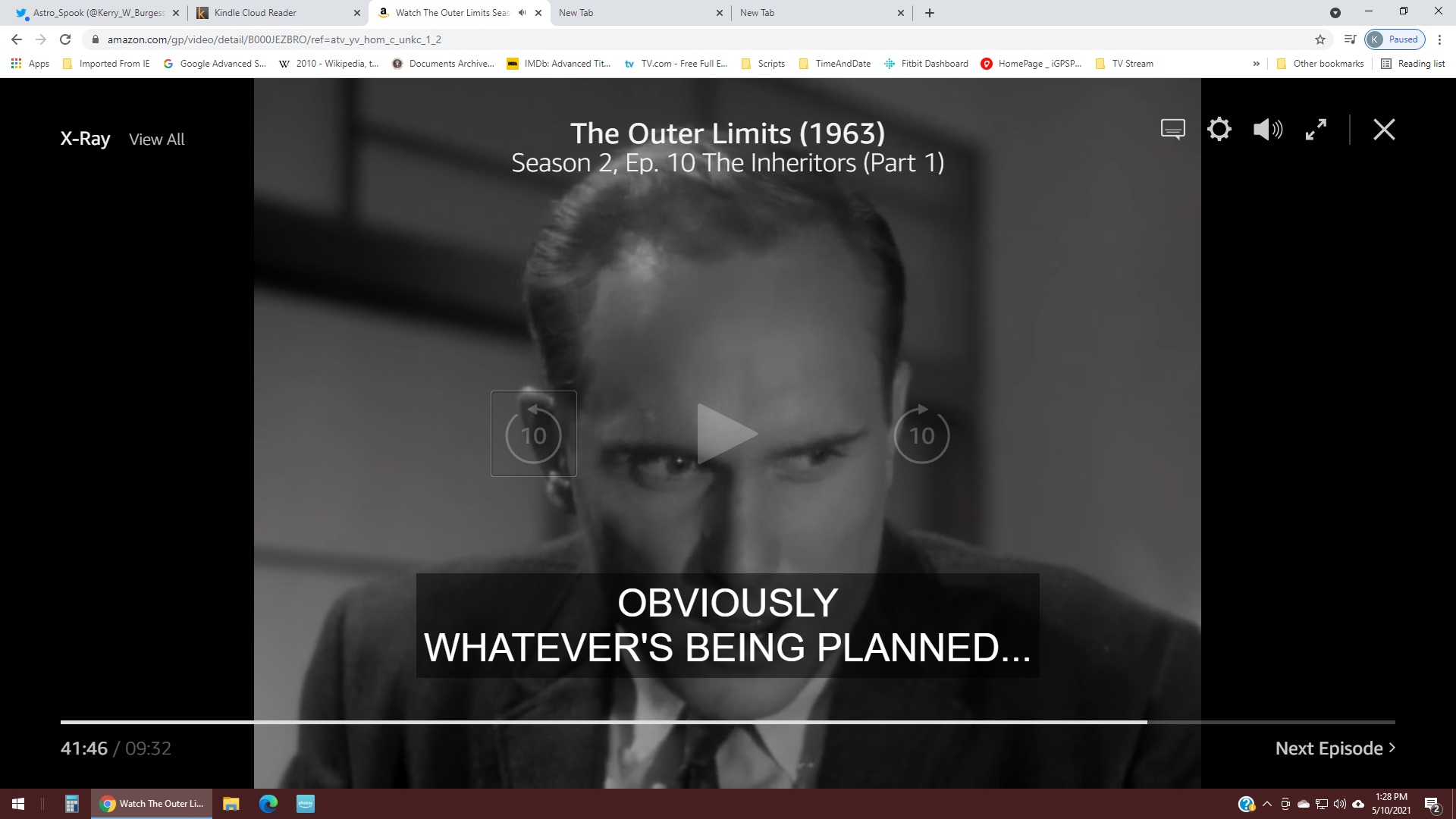
Task: Mute the video volume speaker icon
Action: click(x=1268, y=130)
